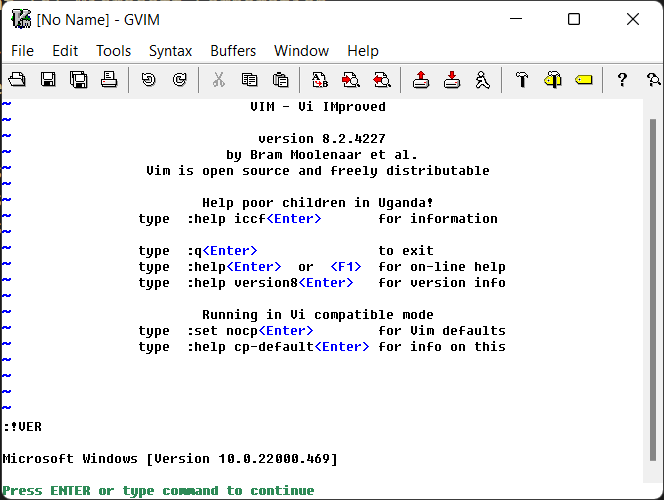
Task: Click the Find help search icon
Action: pyautogui.click(x=653, y=80)
